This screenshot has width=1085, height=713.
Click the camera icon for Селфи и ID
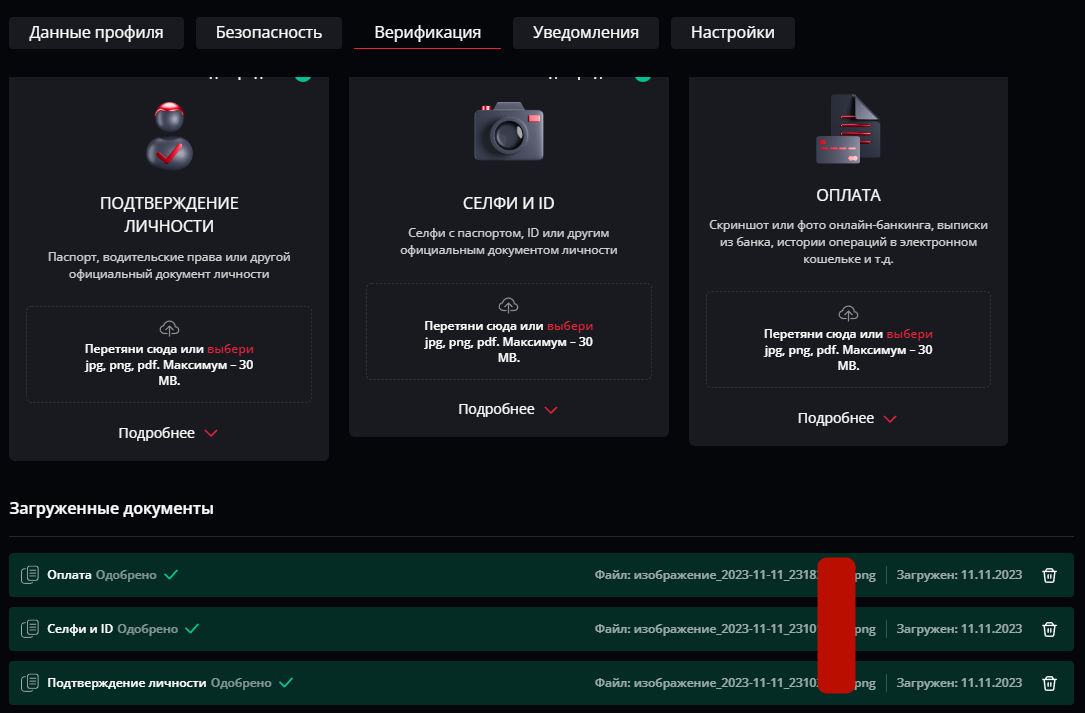coord(509,132)
